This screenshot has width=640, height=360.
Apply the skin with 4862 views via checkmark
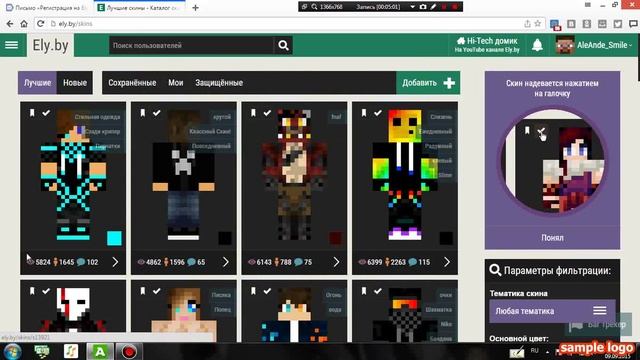point(157,113)
